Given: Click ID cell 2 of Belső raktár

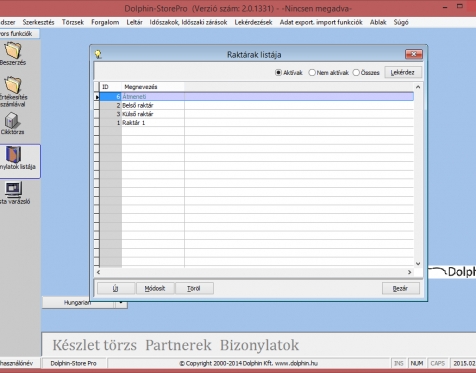Looking at the screenshot, I should click(111, 105).
